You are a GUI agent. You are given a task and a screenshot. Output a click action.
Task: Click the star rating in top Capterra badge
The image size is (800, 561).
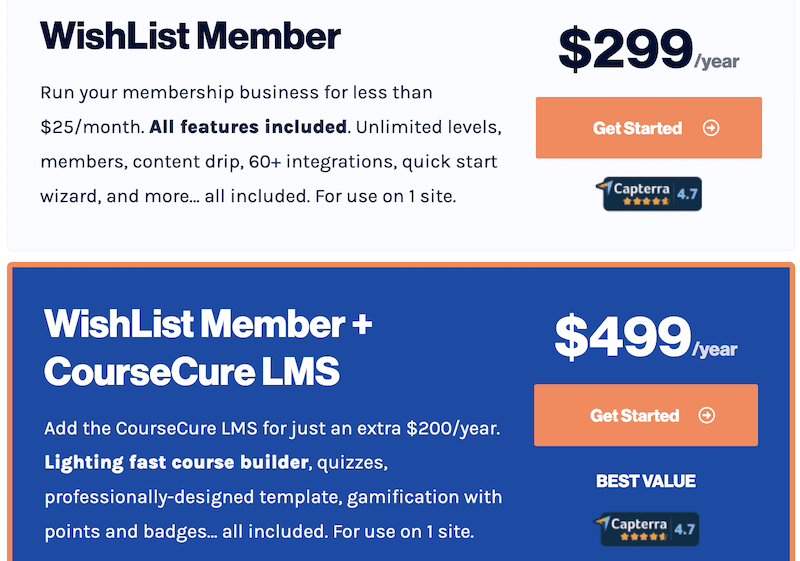click(x=645, y=201)
